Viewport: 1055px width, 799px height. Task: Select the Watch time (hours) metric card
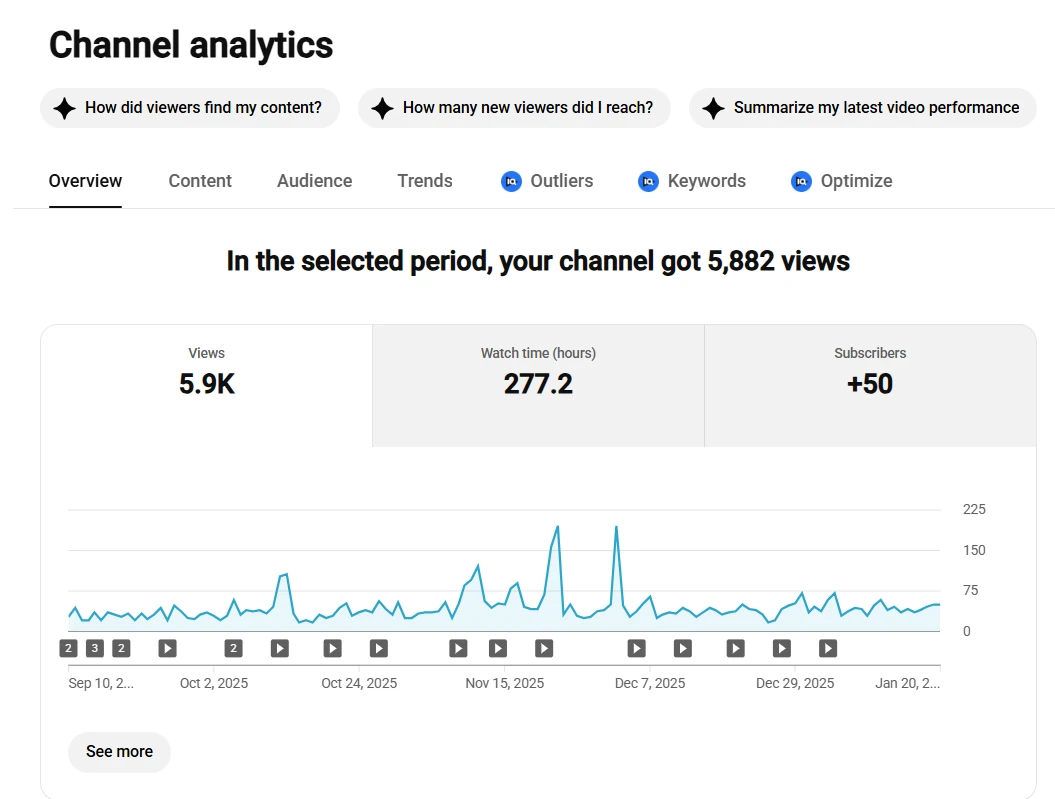538,385
